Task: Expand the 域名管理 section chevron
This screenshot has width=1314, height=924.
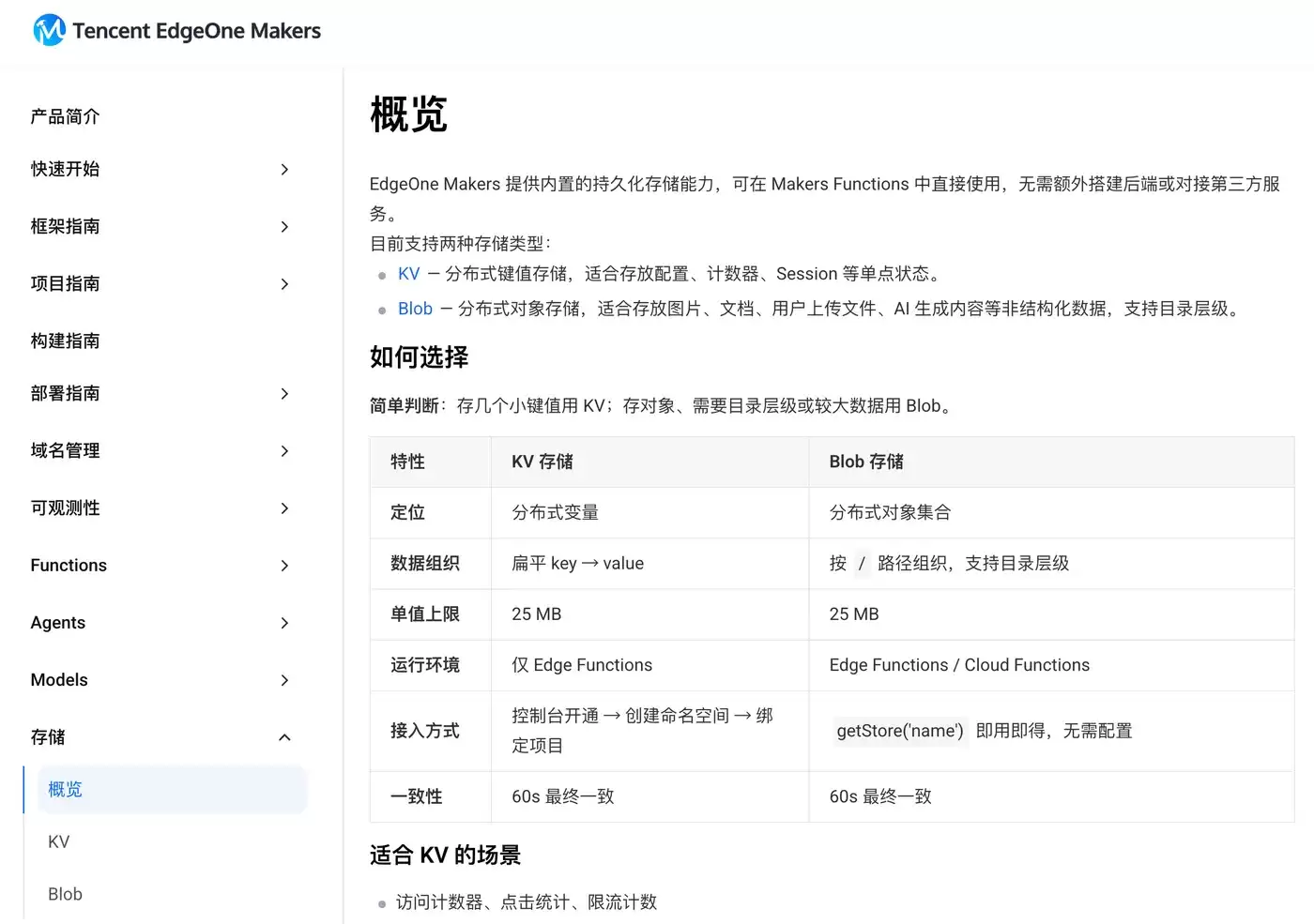Action: (284, 450)
